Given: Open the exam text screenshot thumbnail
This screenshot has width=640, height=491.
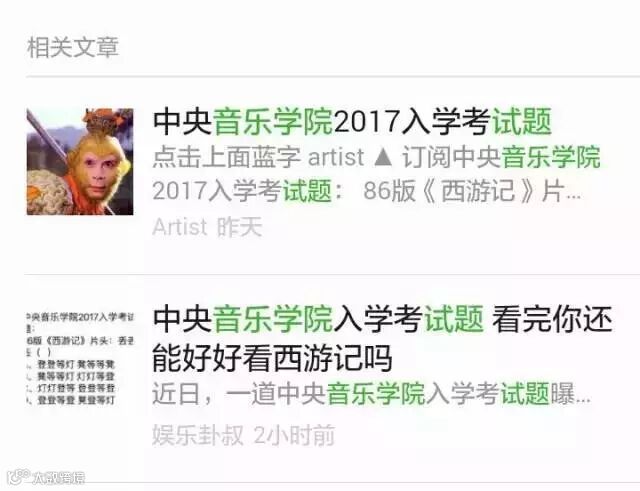Looking at the screenshot, I should click(x=80, y=358).
